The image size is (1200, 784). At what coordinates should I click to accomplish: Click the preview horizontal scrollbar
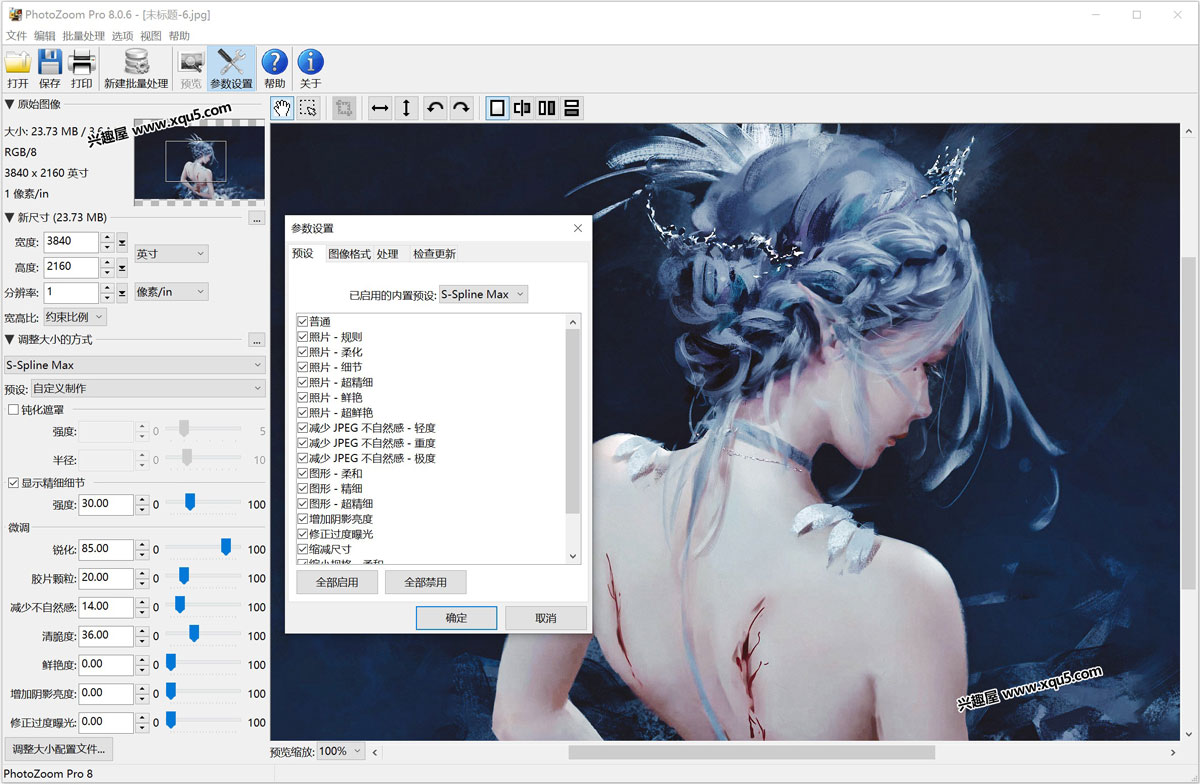click(752, 752)
